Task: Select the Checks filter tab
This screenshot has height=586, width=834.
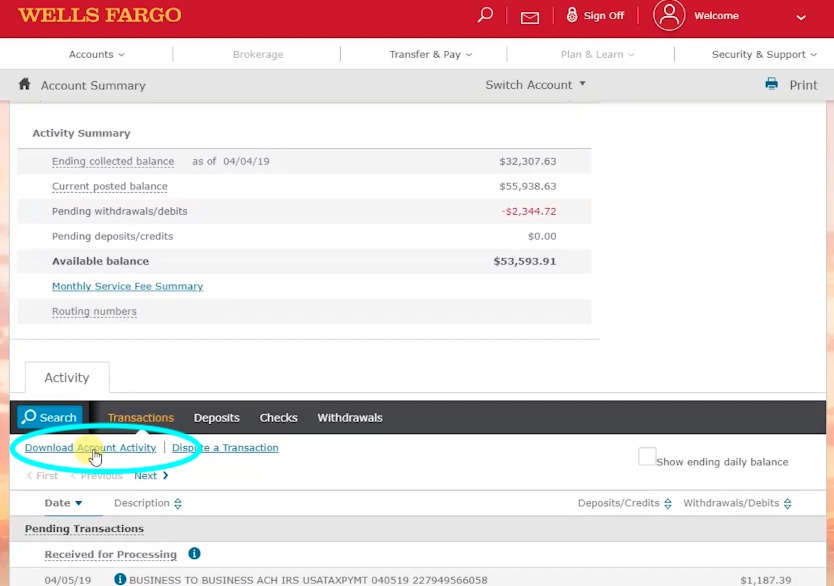Action: [x=278, y=417]
